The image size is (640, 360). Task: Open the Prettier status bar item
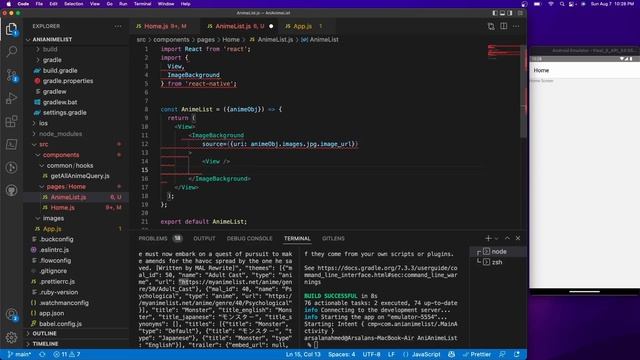477,354
